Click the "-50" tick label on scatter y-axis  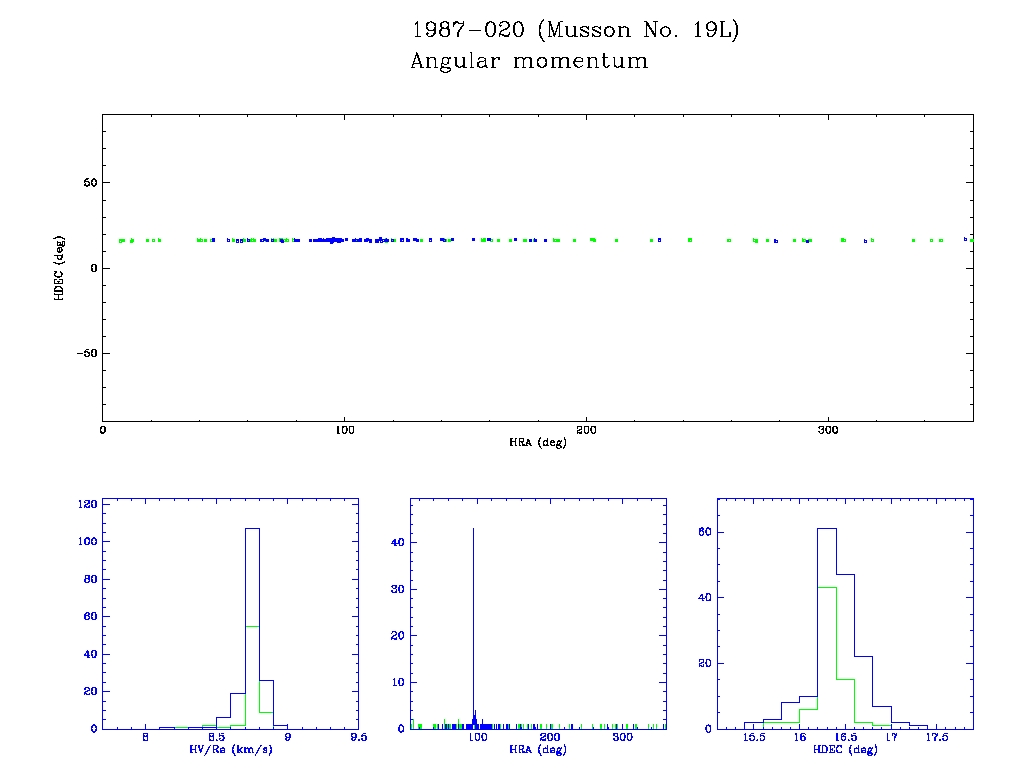83,354
